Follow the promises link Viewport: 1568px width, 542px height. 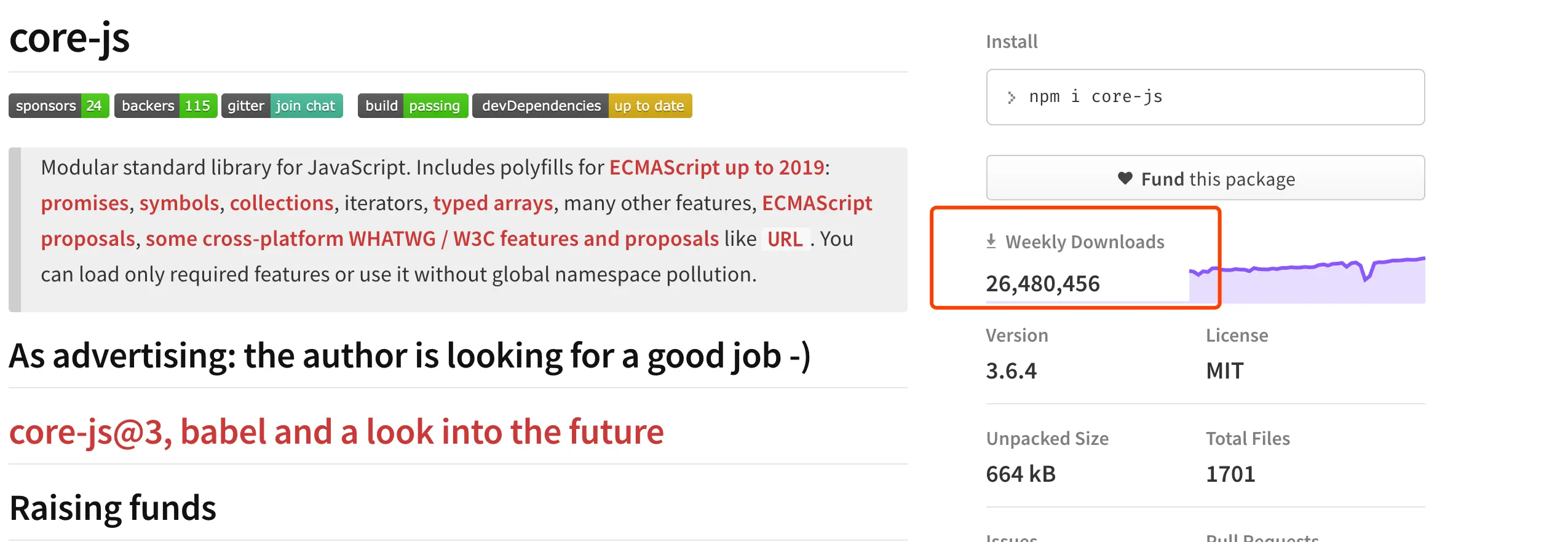tap(85, 203)
